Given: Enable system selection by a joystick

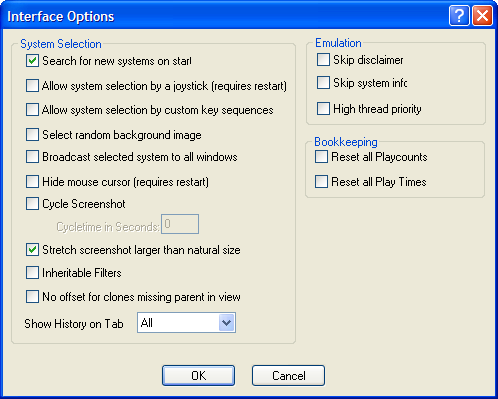Looking at the screenshot, I should [32, 86].
